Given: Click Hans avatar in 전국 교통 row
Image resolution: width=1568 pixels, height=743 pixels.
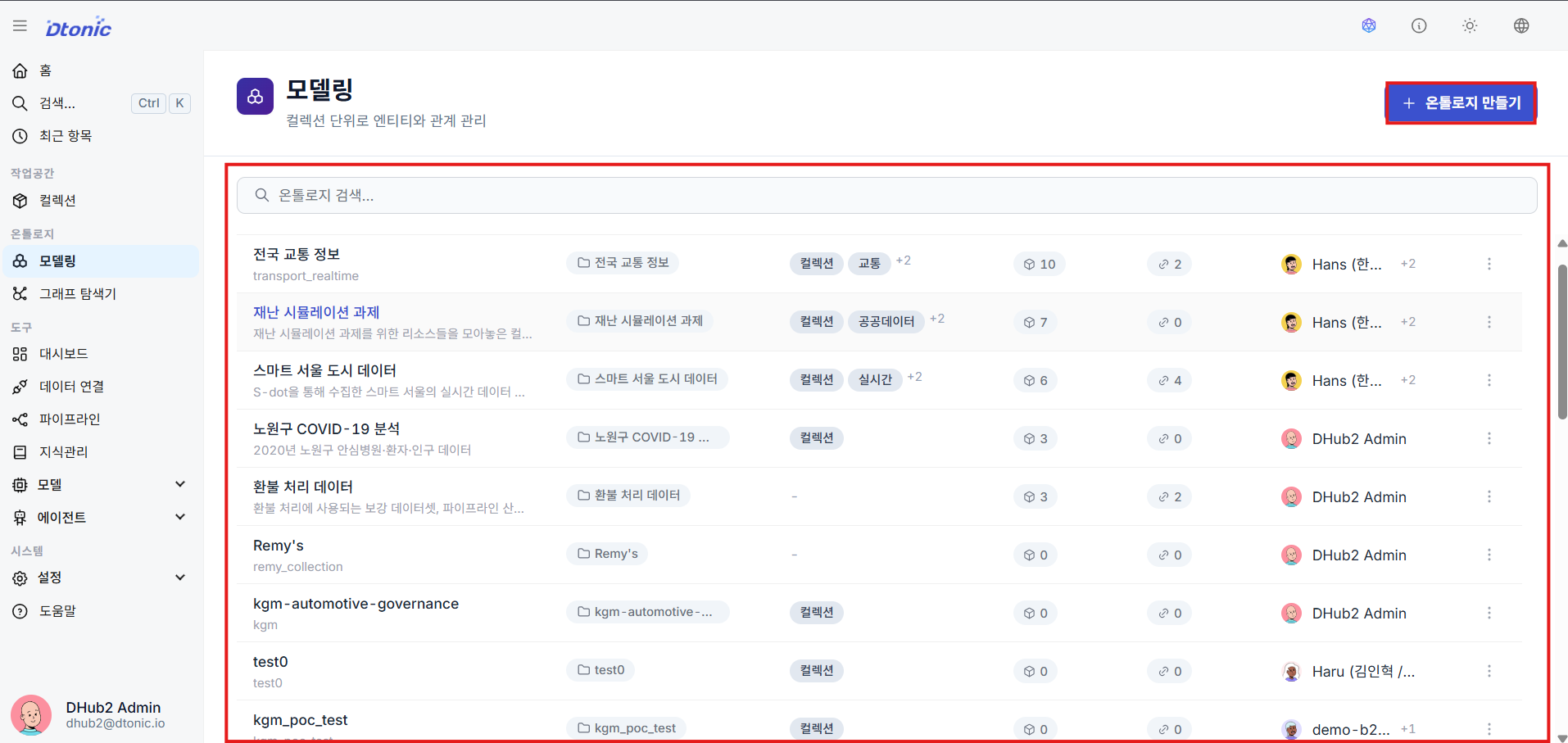Looking at the screenshot, I should (1292, 265).
